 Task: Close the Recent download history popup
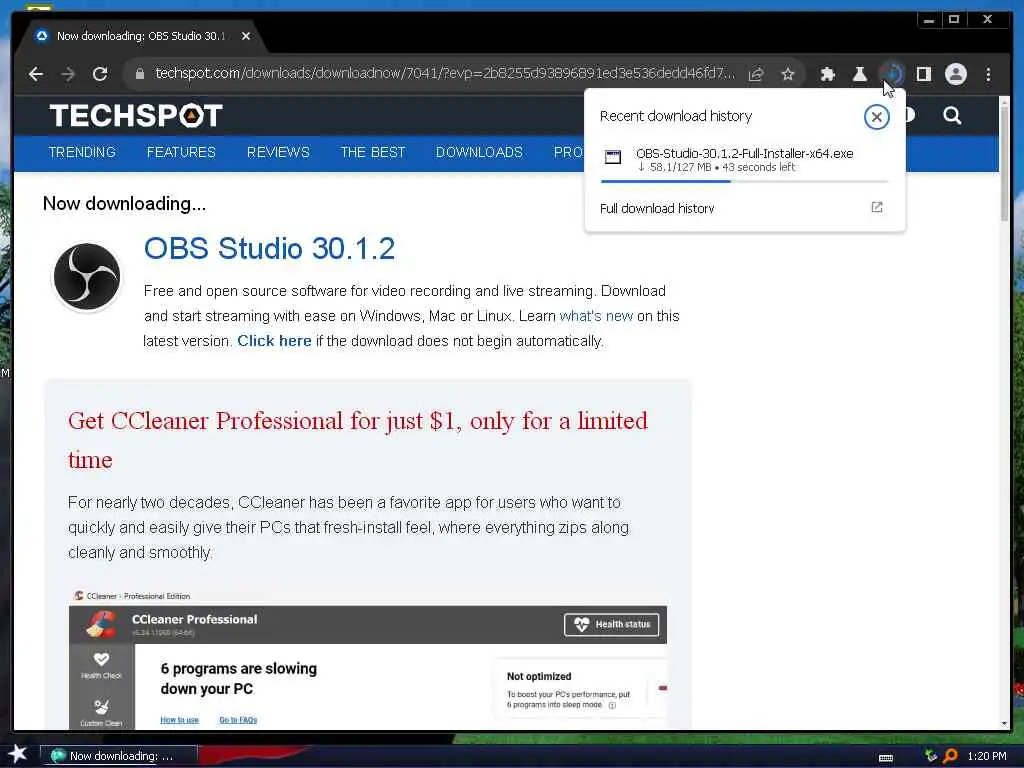pyautogui.click(x=876, y=118)
